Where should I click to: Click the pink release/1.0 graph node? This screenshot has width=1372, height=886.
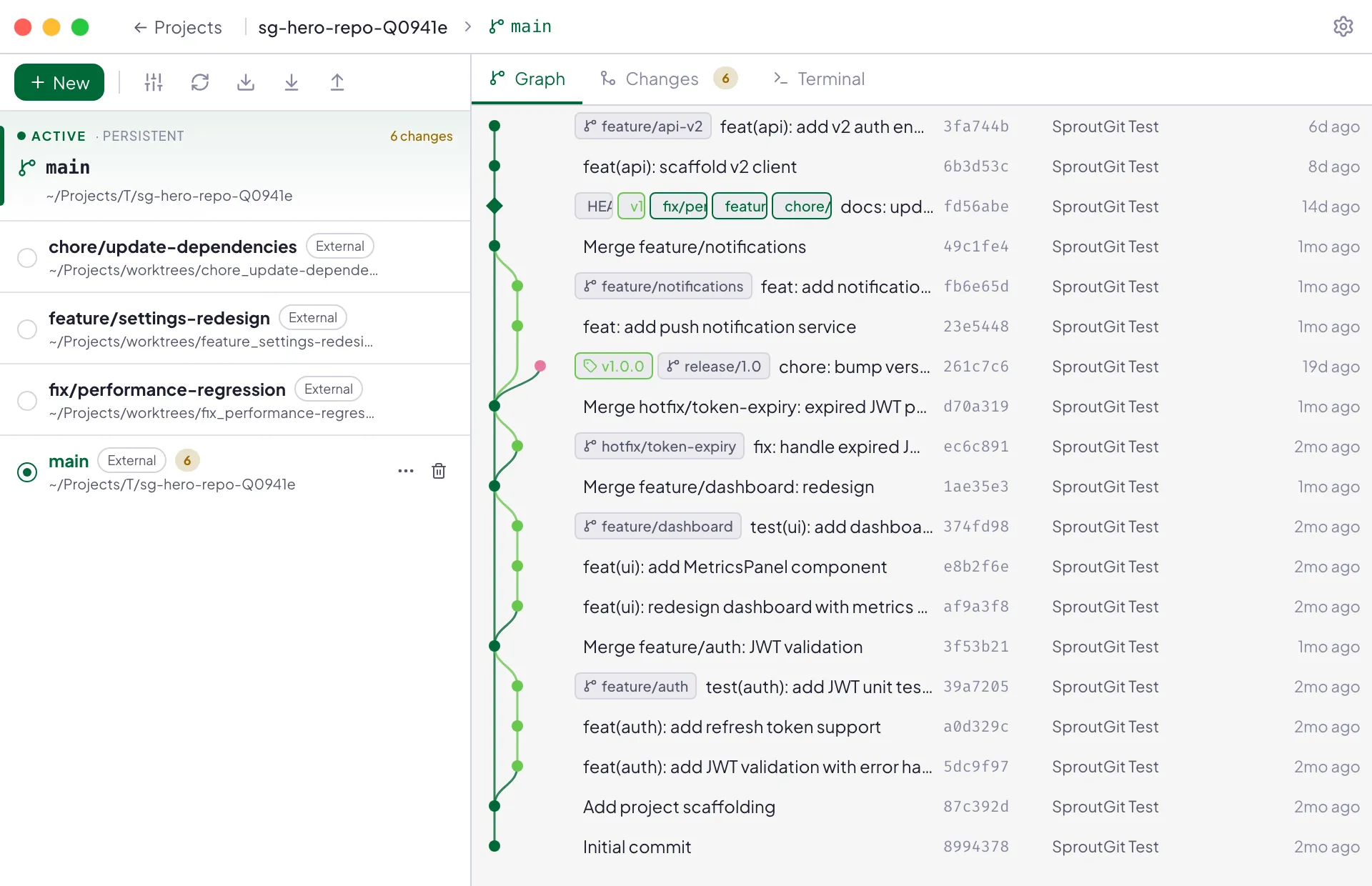(540, 366)
